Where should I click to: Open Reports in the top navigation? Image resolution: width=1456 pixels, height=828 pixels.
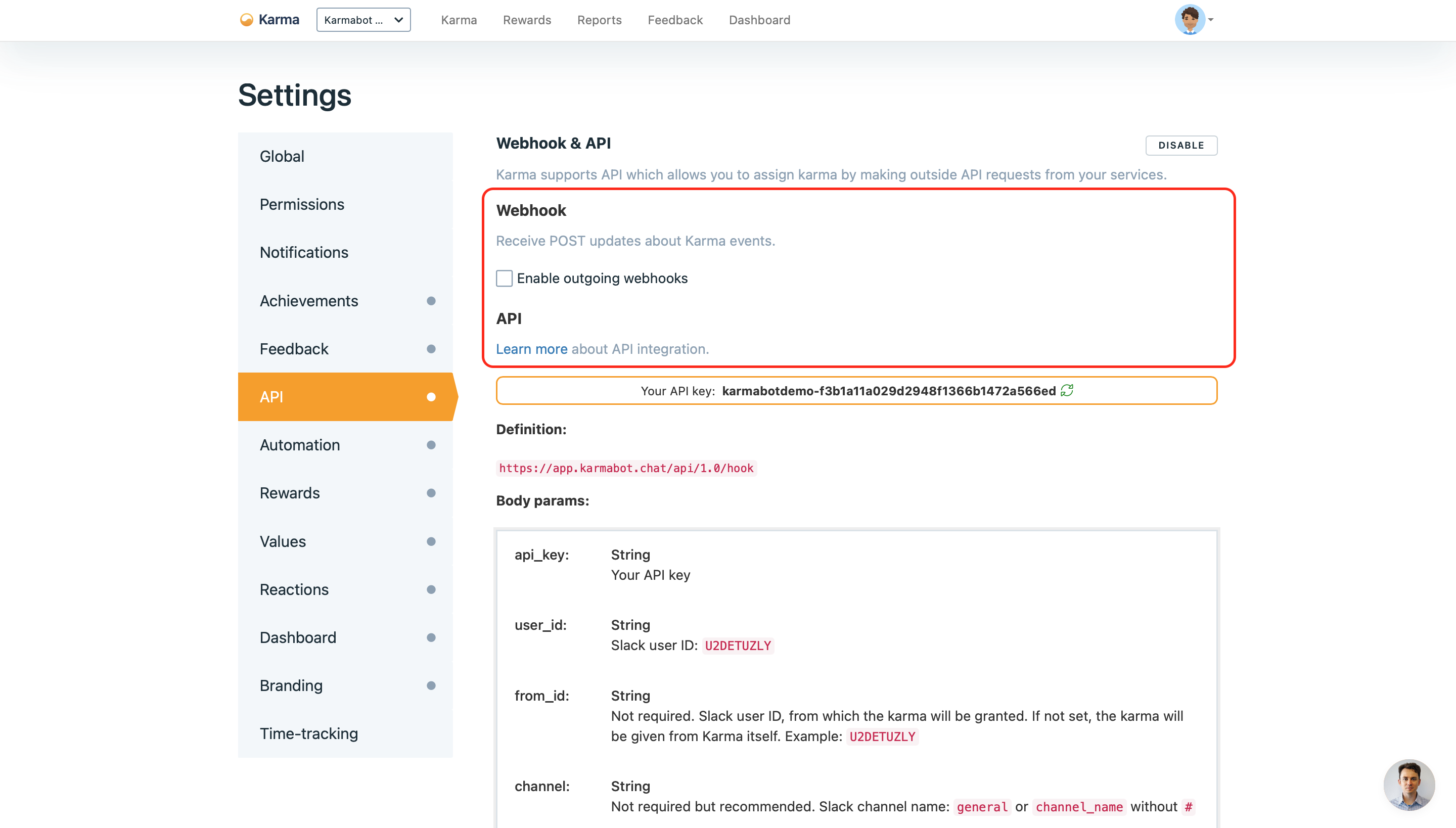pos(599,20)
